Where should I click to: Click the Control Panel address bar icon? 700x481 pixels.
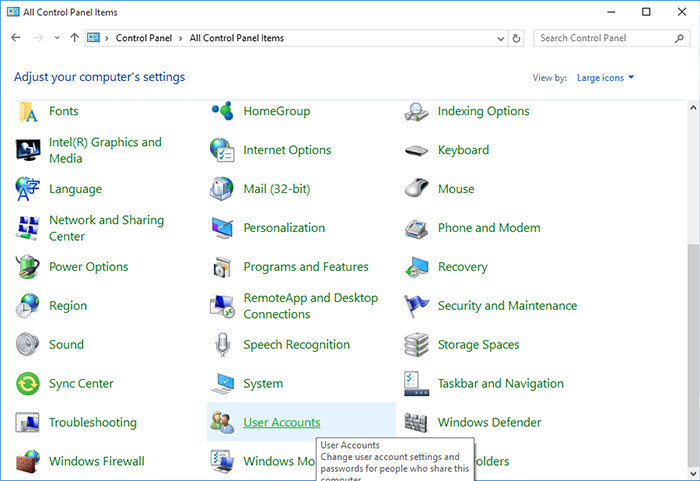click(93, 38)
